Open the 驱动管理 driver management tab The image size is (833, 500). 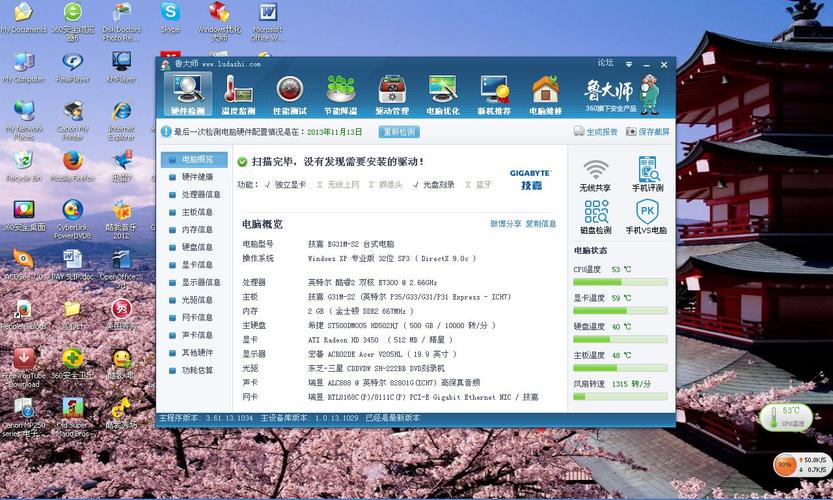click(x=392, y=95)
